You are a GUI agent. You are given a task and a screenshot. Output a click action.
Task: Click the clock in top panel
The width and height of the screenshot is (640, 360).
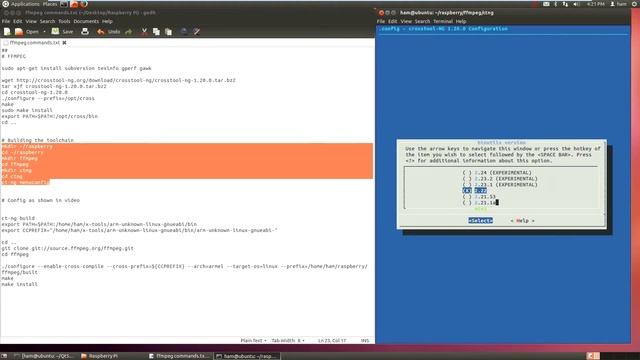coord(596,4)
